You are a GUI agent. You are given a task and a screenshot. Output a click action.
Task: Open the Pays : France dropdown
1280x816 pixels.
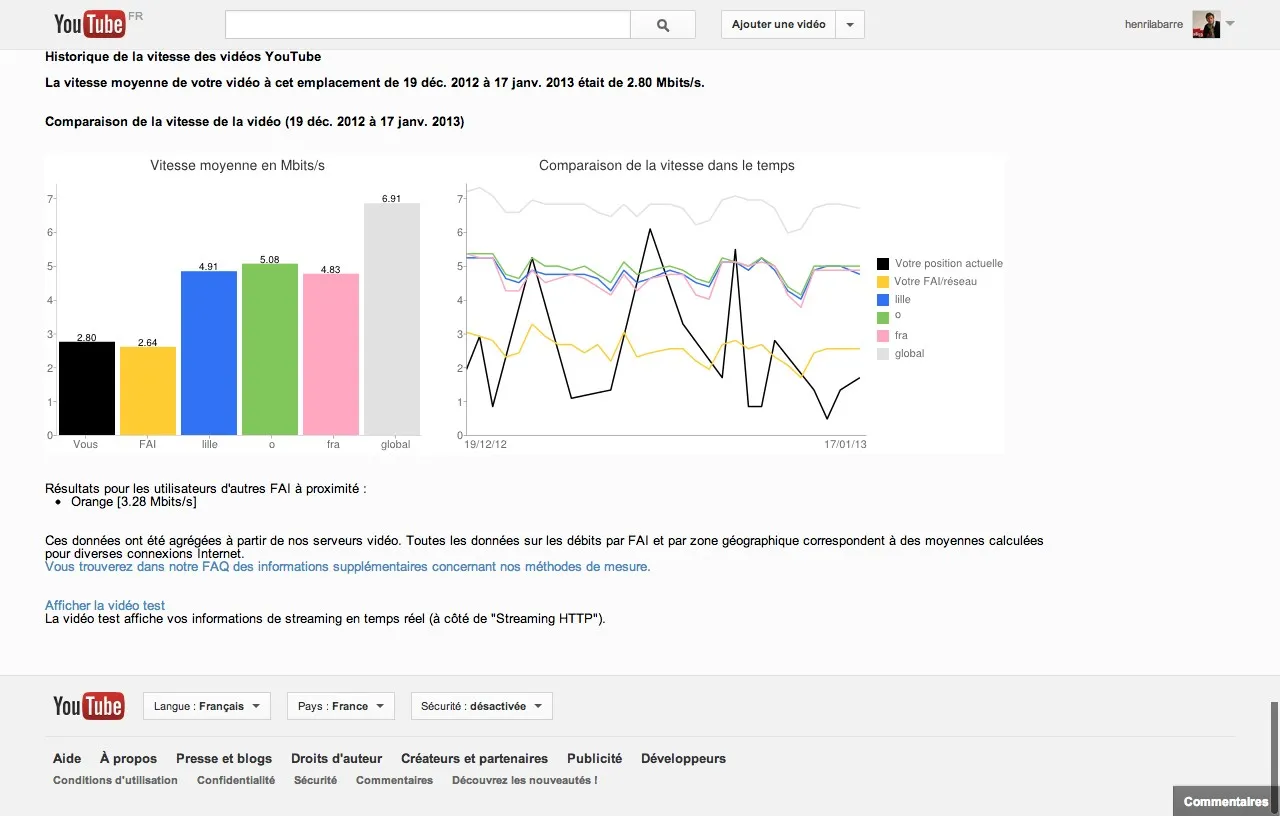[x=341, y=706]
